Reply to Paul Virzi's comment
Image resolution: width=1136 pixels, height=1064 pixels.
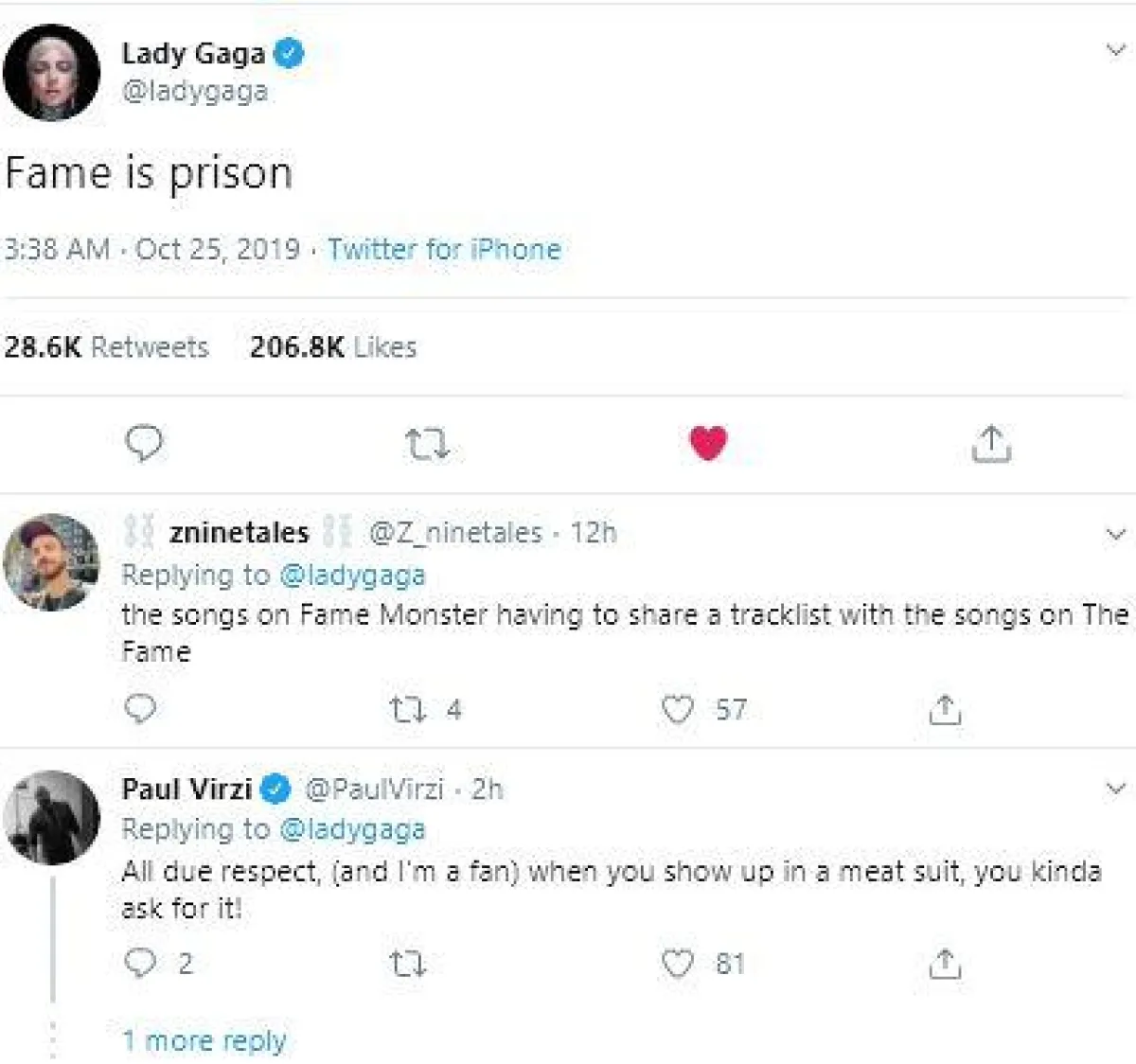click(x=140, y=963)
